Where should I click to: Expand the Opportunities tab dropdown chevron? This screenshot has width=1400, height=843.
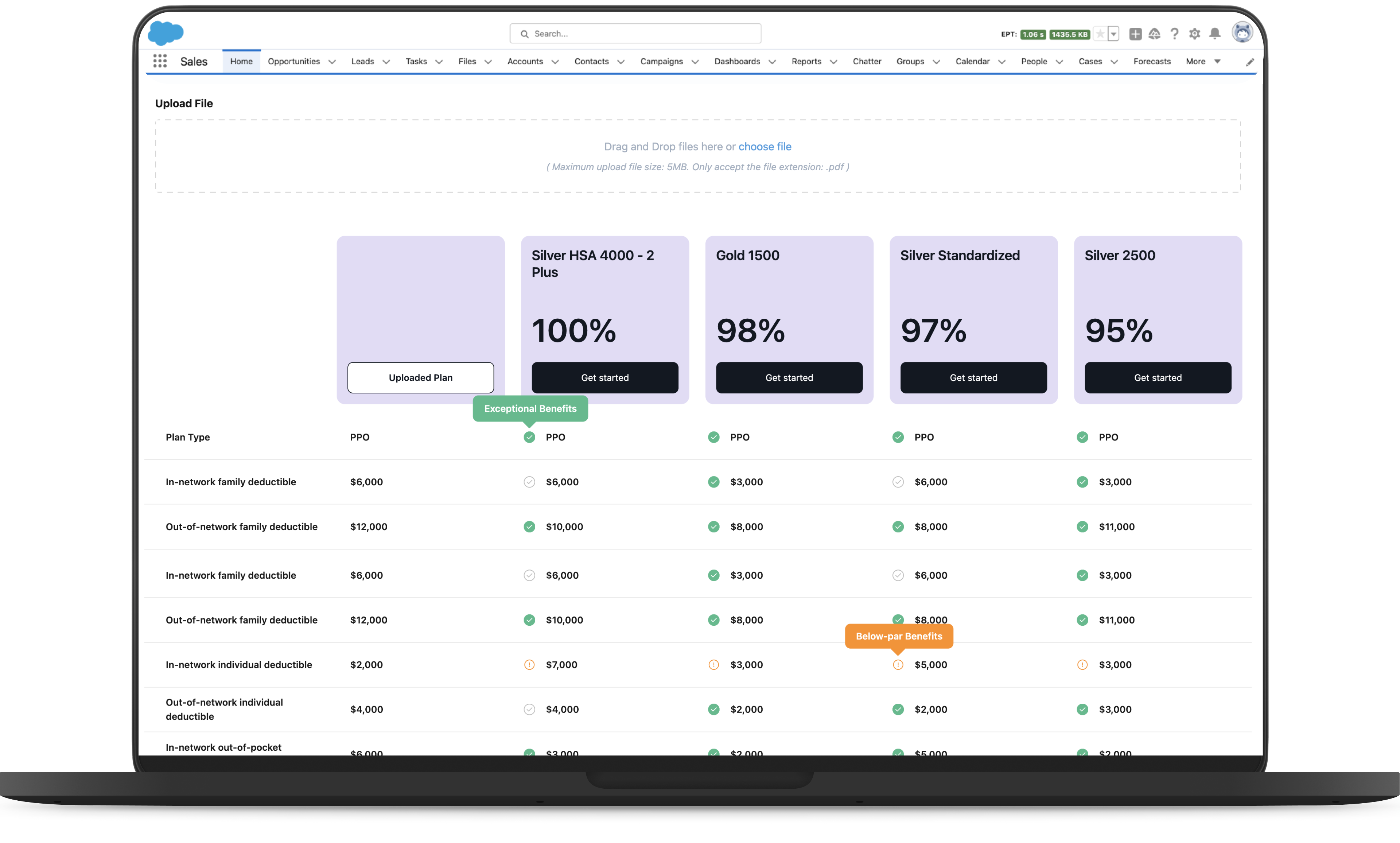332,62
